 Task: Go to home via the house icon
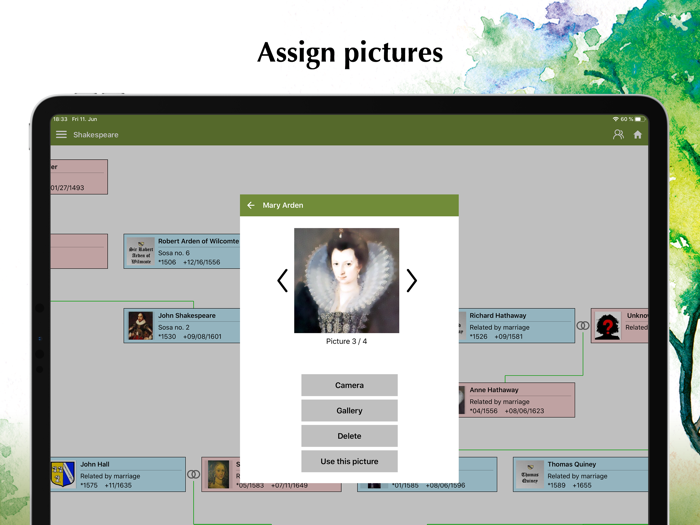pyautogui.click(x=638, y=134)
